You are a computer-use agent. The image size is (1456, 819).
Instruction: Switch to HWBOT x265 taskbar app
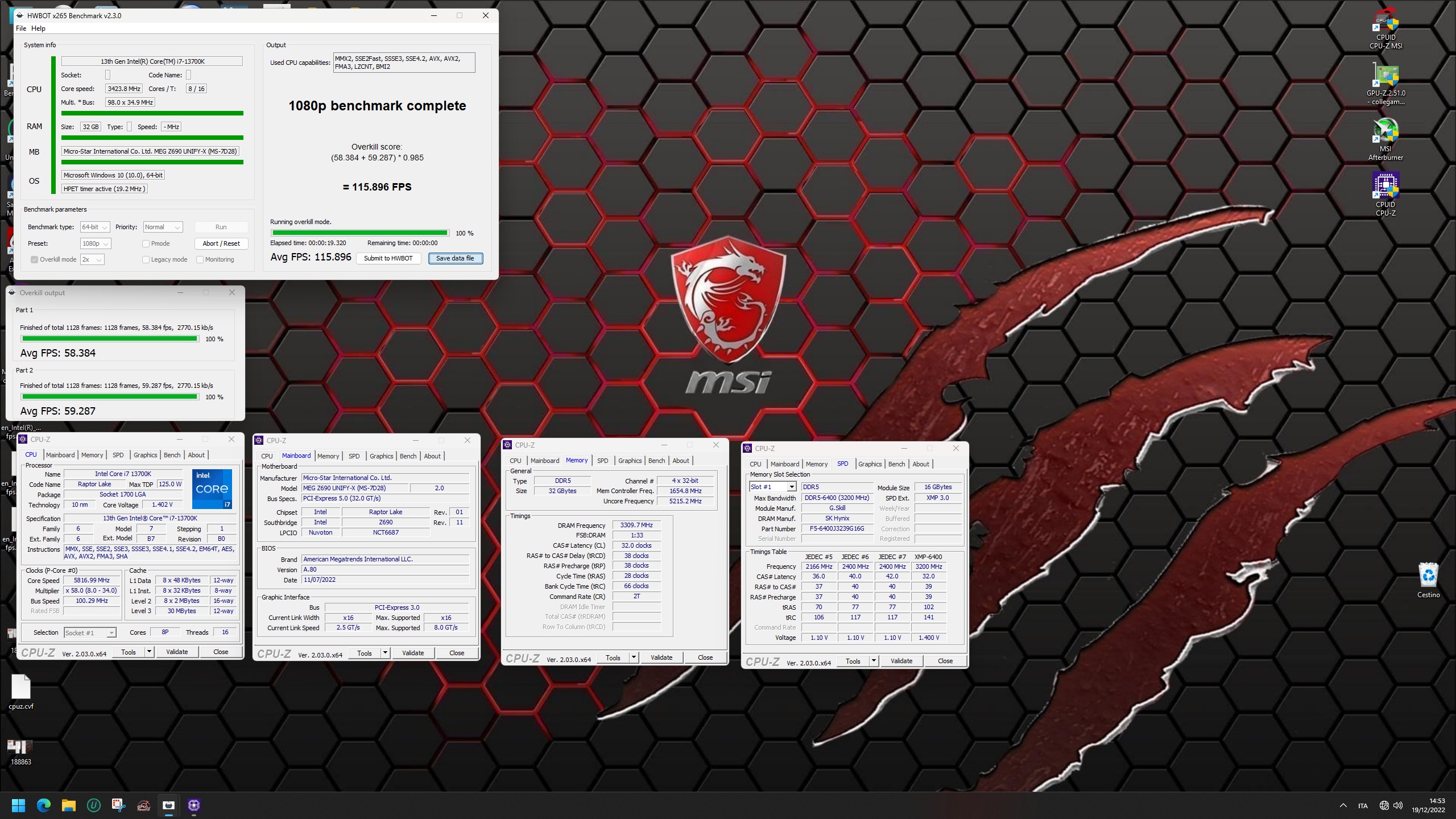click(169, 805)
